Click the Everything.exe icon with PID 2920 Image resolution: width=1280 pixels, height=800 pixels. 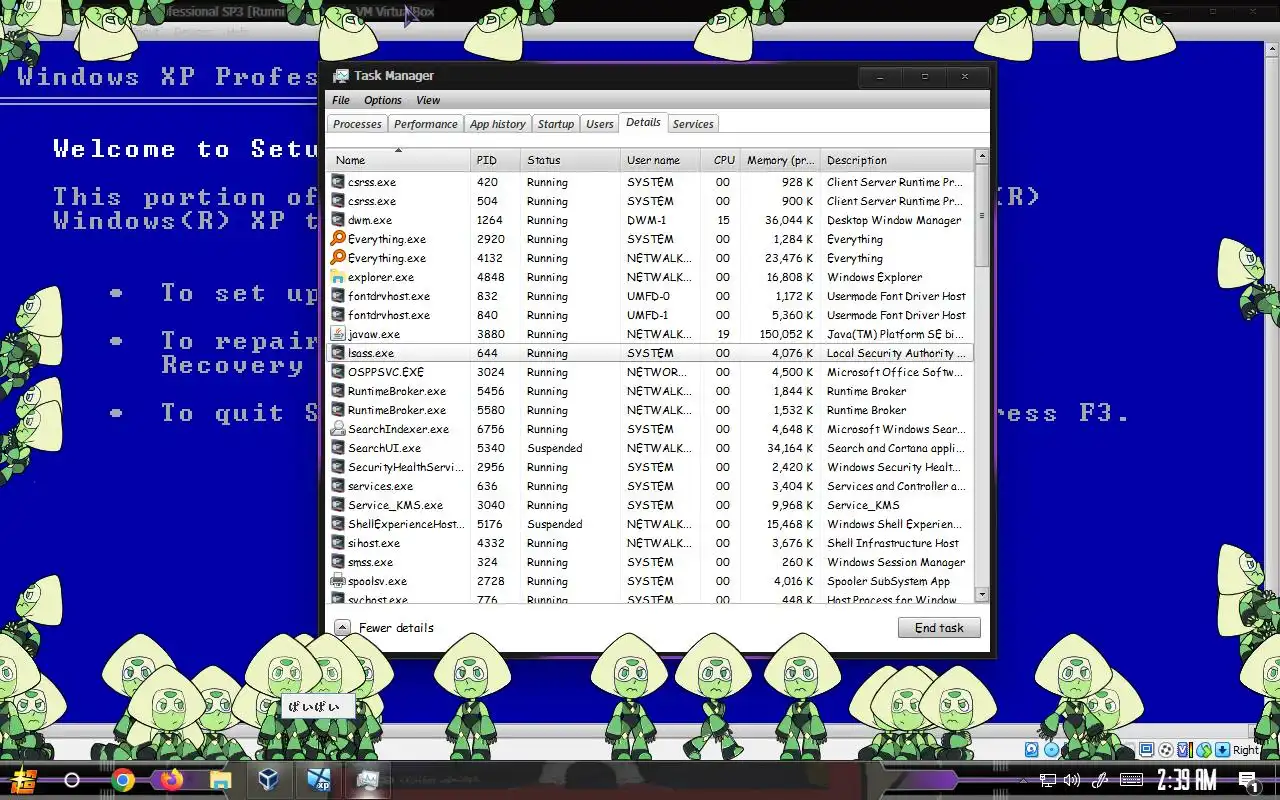pyautogui.click(x=338, y=239)
